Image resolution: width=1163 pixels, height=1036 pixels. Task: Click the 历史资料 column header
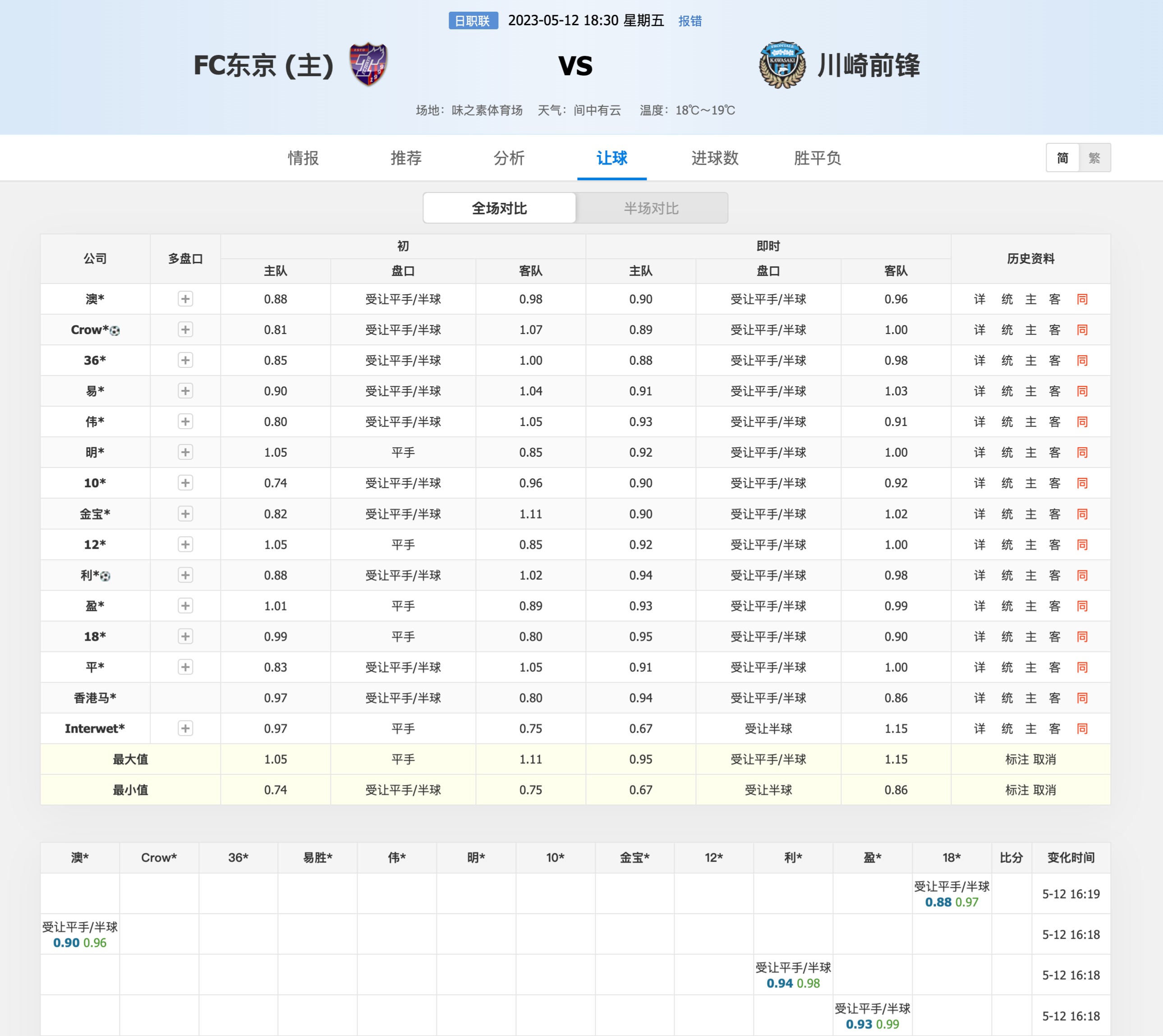click(1030, 259)
